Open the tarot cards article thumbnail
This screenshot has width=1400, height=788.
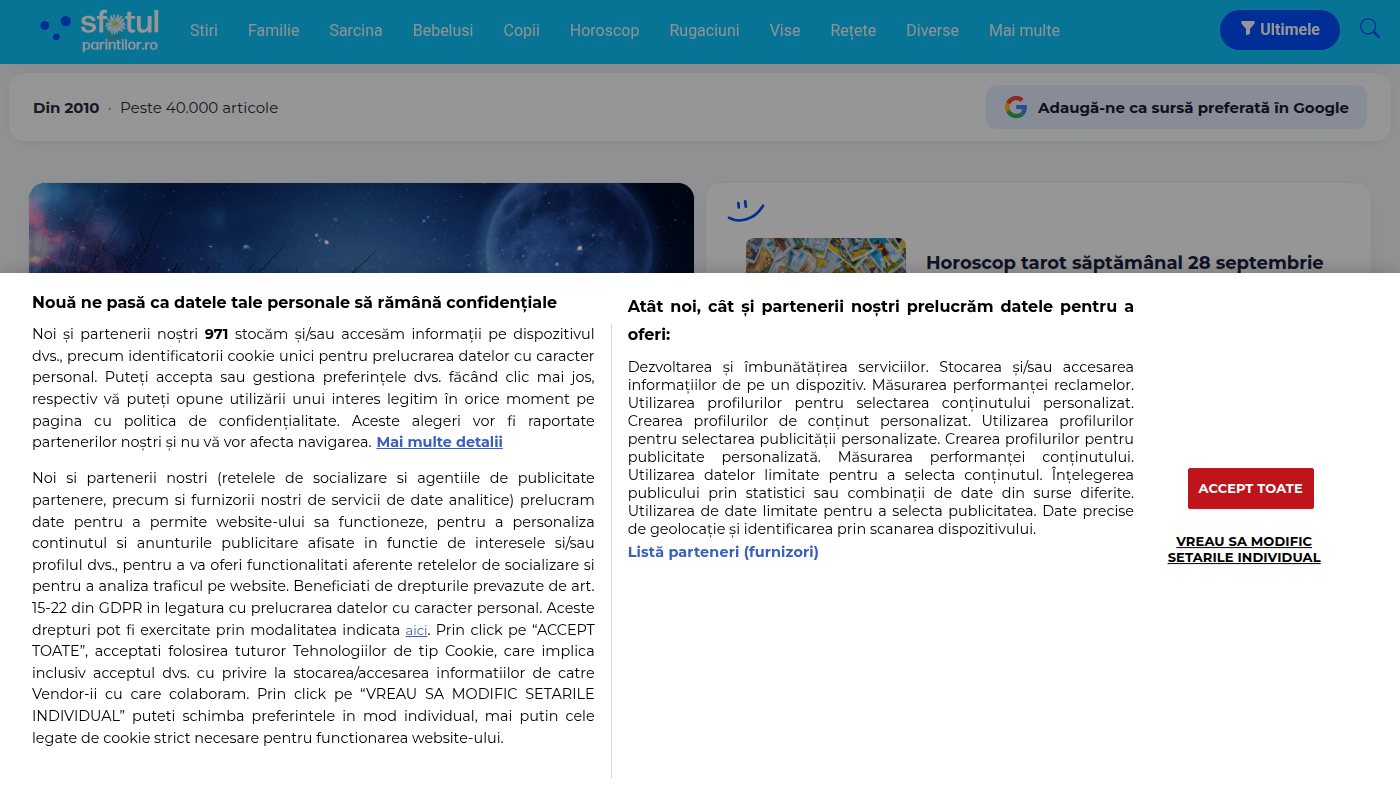826,255
